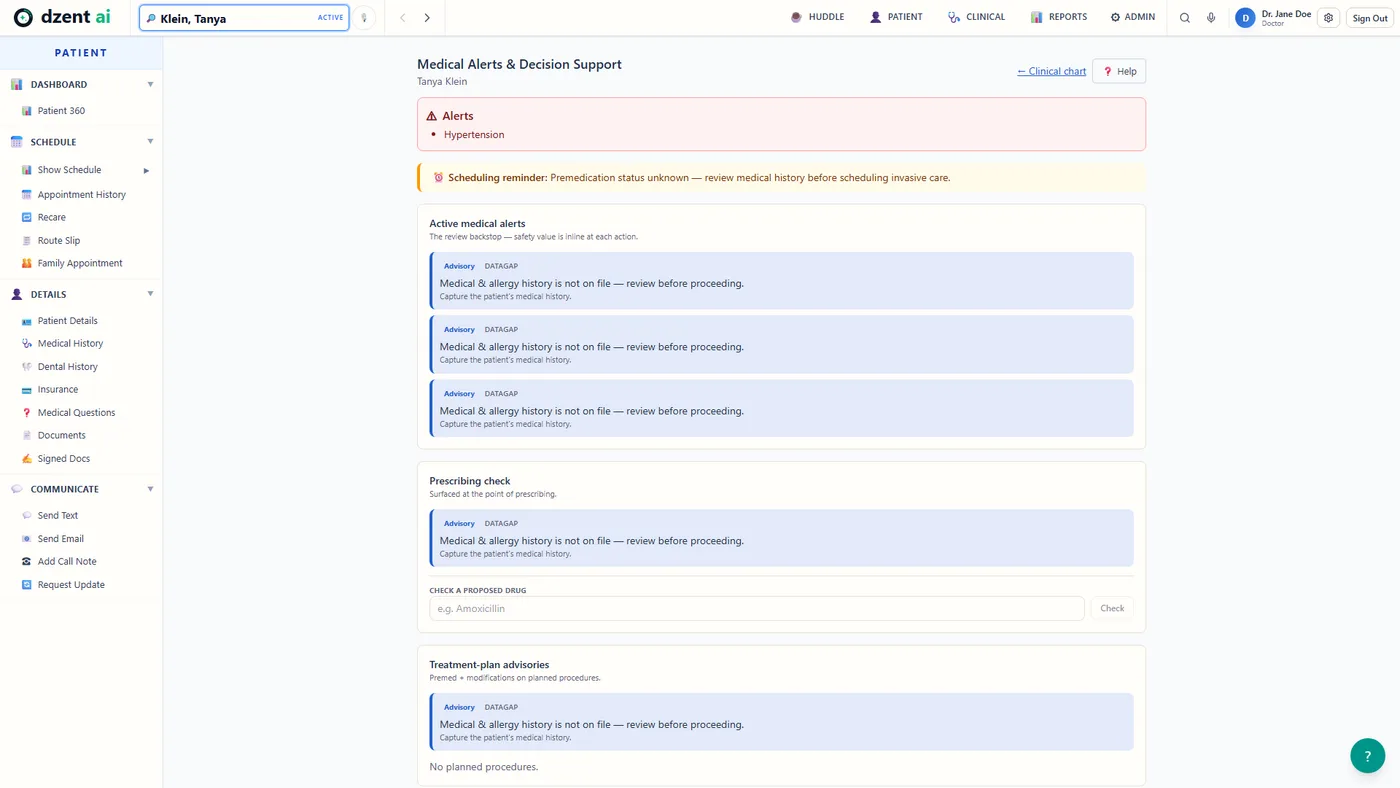Click the Signed Docs icon
The width and height of the screenshot is (1400, 788).
[x=27, y=459]
